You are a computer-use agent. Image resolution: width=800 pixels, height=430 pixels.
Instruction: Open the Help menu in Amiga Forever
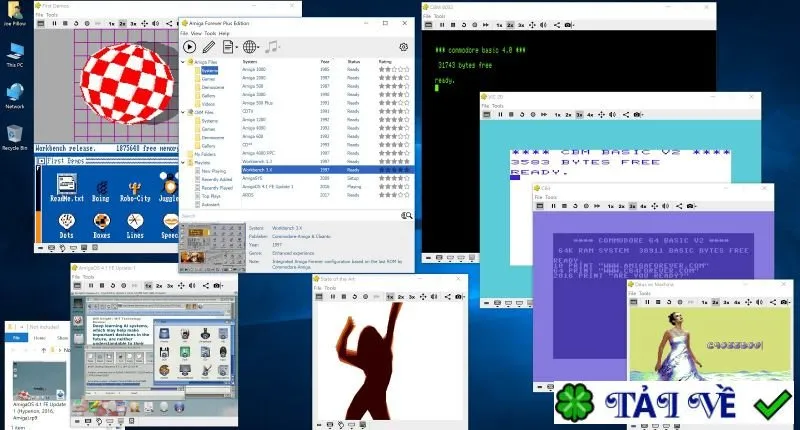click(x=224, y=33)
